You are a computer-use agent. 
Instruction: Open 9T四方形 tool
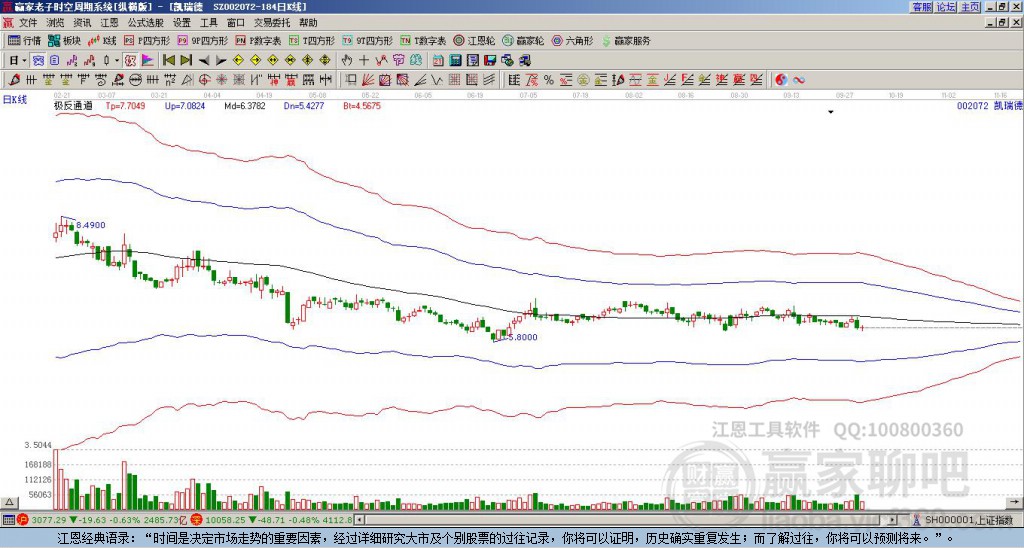tap(368, 40)
